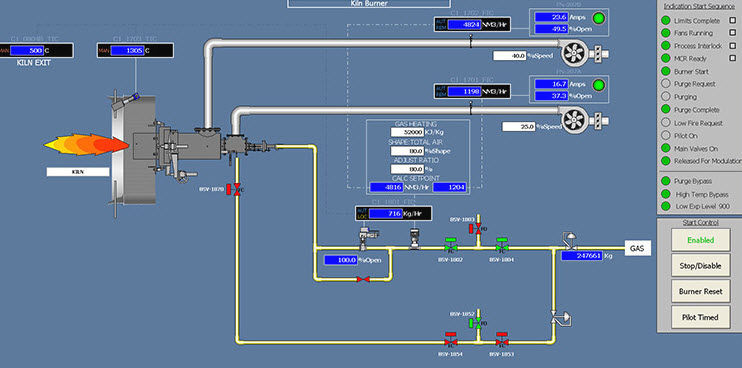
Task: Select the BSV-1053 red valve symbol
Action: [x=502, y=340]
